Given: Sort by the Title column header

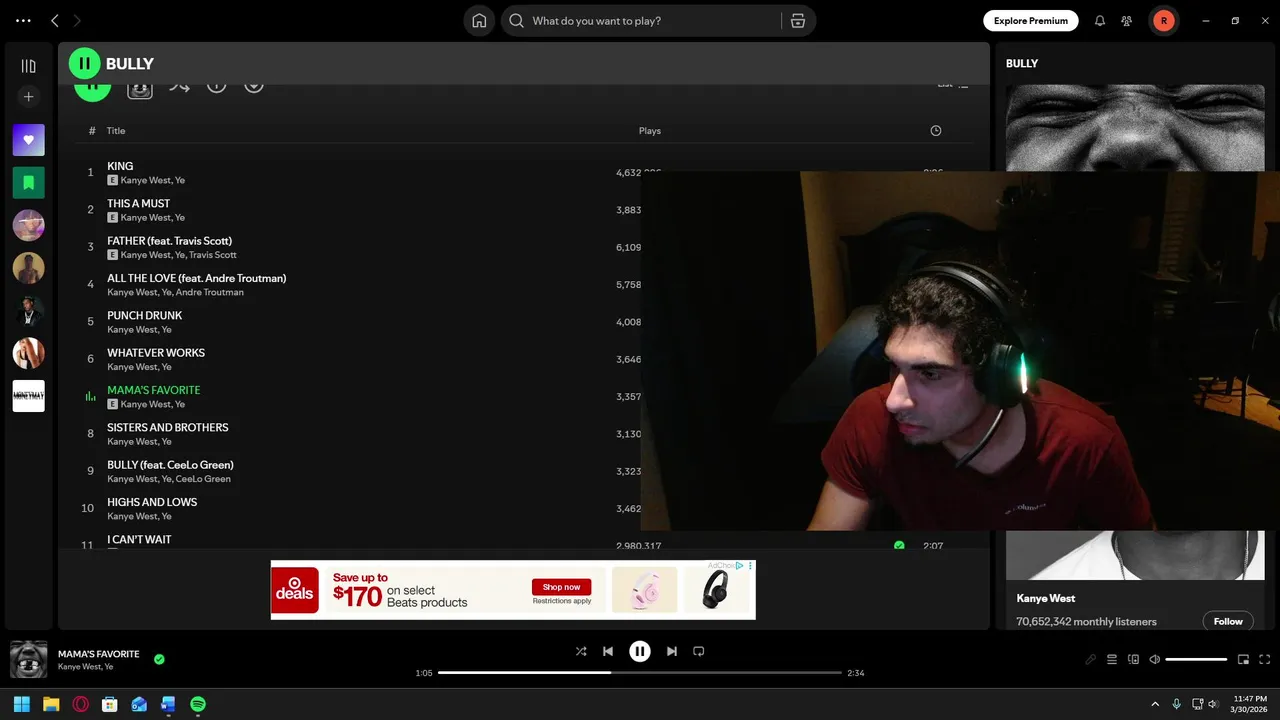Looking at the screenshot, I should (x=116, y=131).
